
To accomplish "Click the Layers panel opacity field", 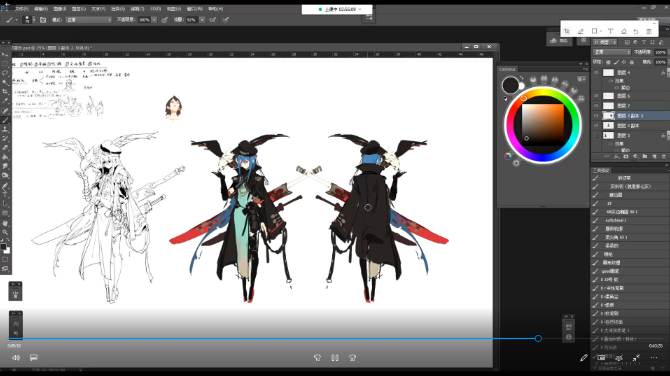I will [660, 52].
